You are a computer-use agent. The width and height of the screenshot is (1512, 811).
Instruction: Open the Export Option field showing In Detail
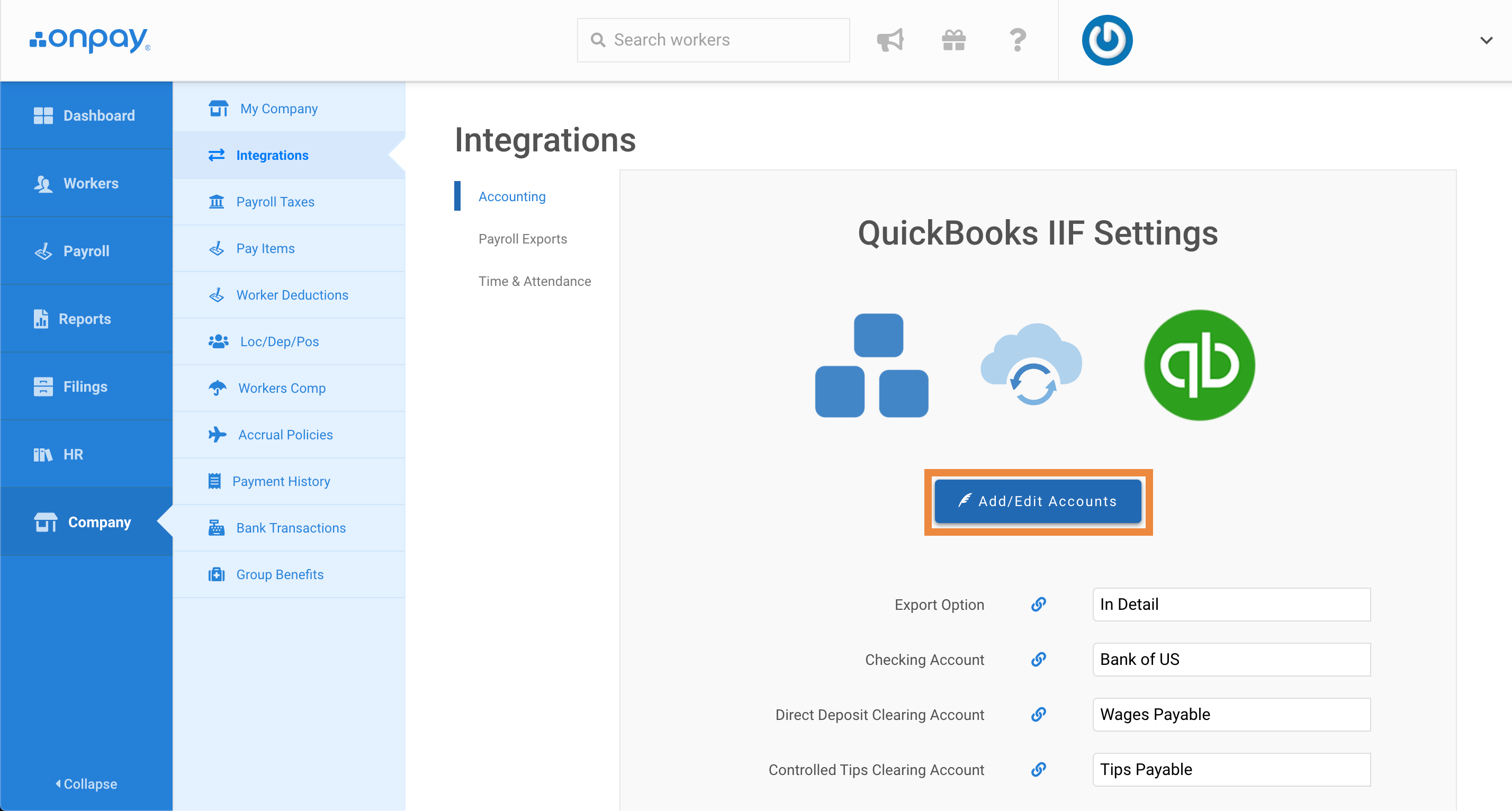tap(1231, 605)
